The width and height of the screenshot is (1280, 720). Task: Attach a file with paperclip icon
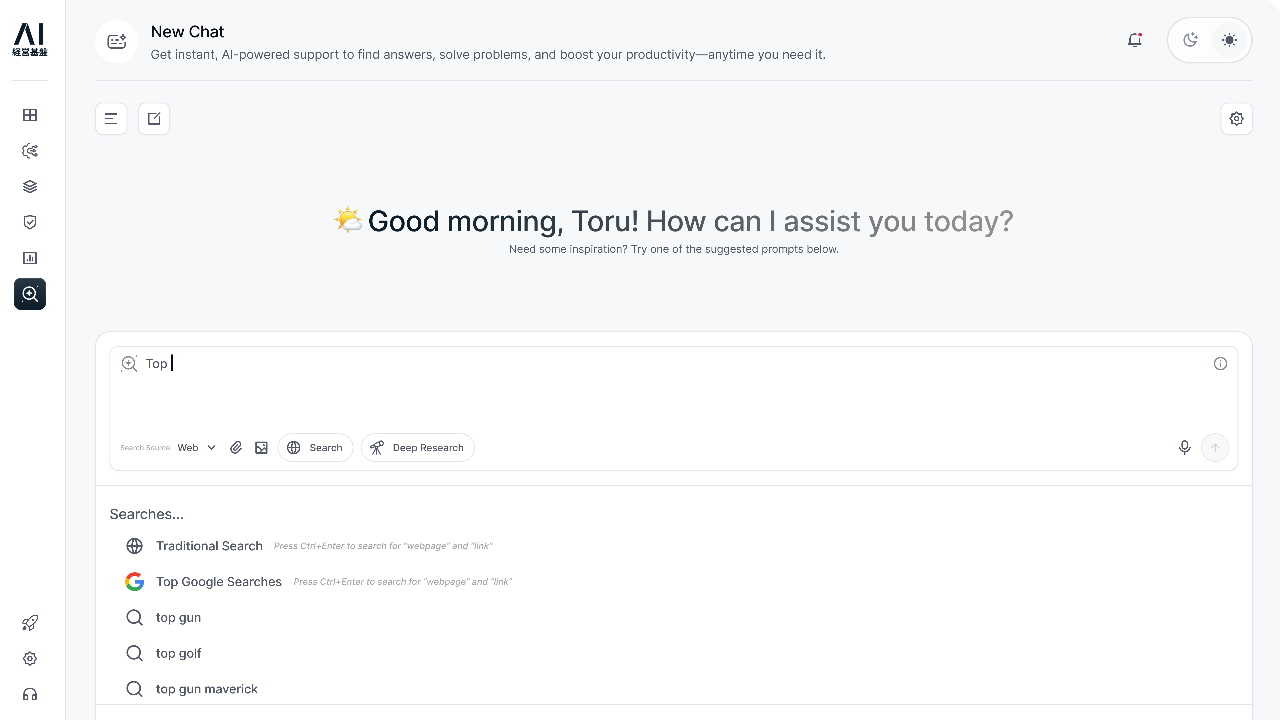236,448
